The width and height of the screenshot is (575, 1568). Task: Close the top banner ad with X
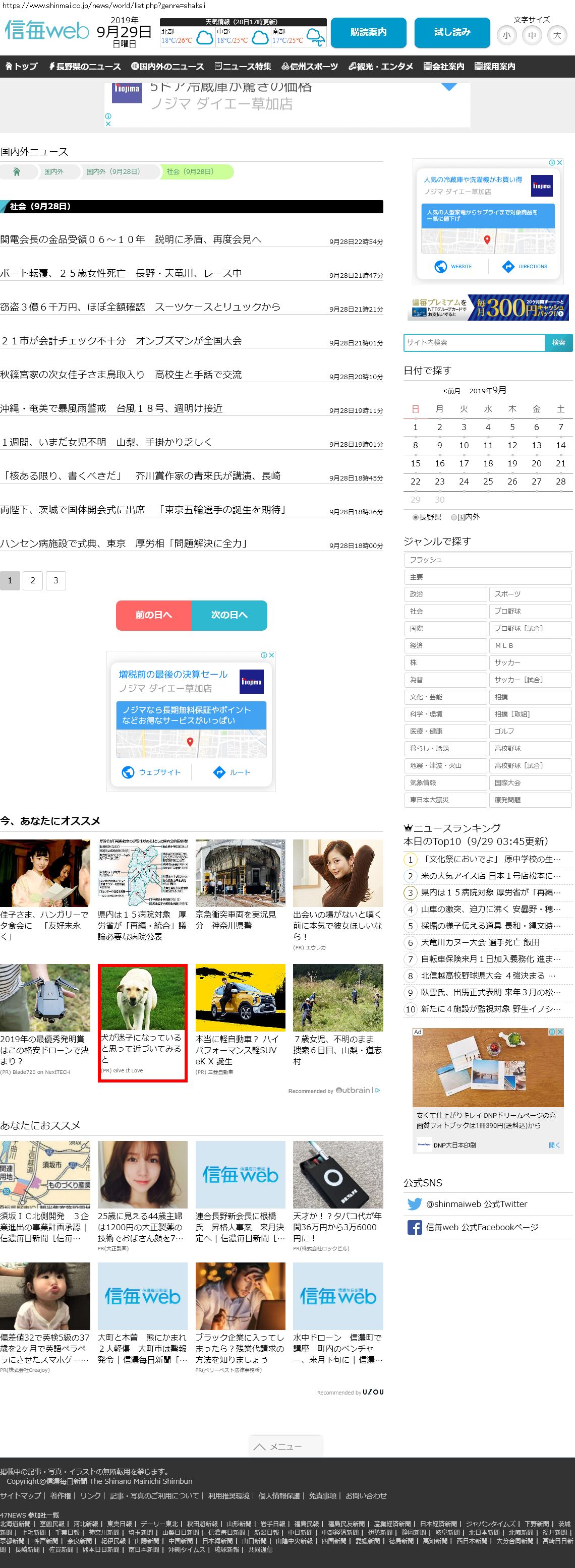tap(108, 124)
